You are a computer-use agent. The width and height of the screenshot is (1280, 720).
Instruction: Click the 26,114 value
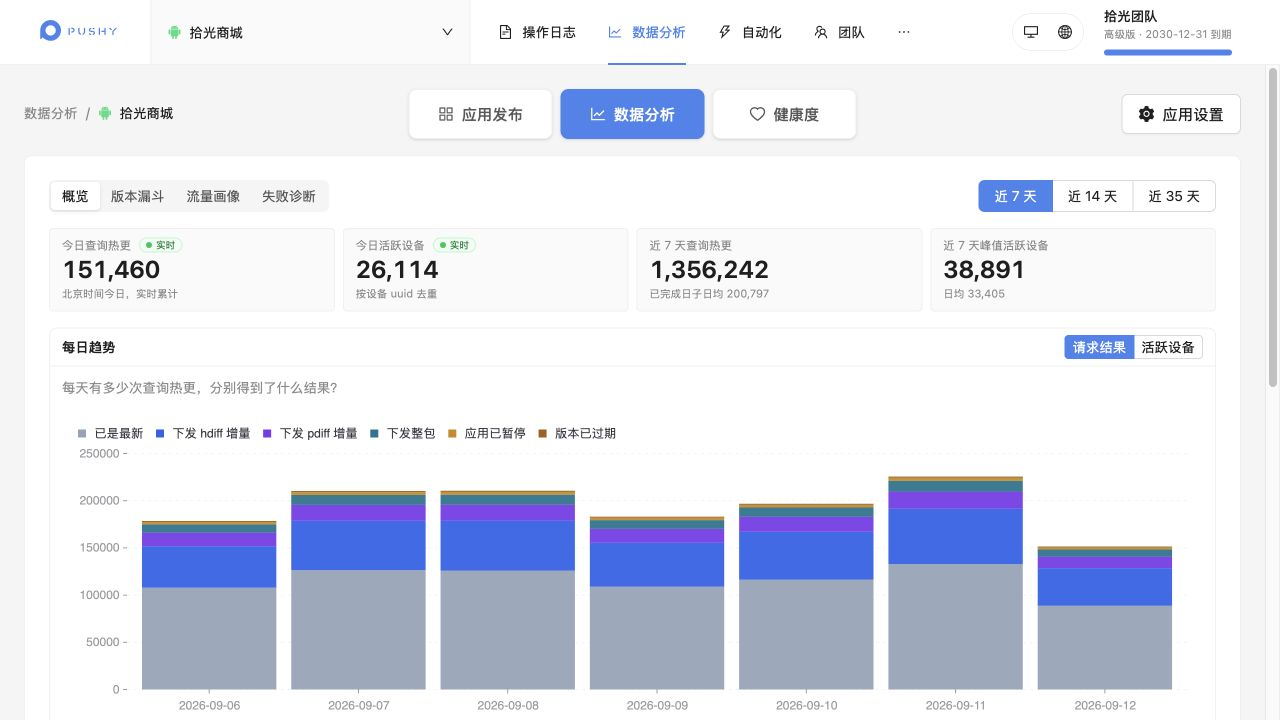(397, 269)
